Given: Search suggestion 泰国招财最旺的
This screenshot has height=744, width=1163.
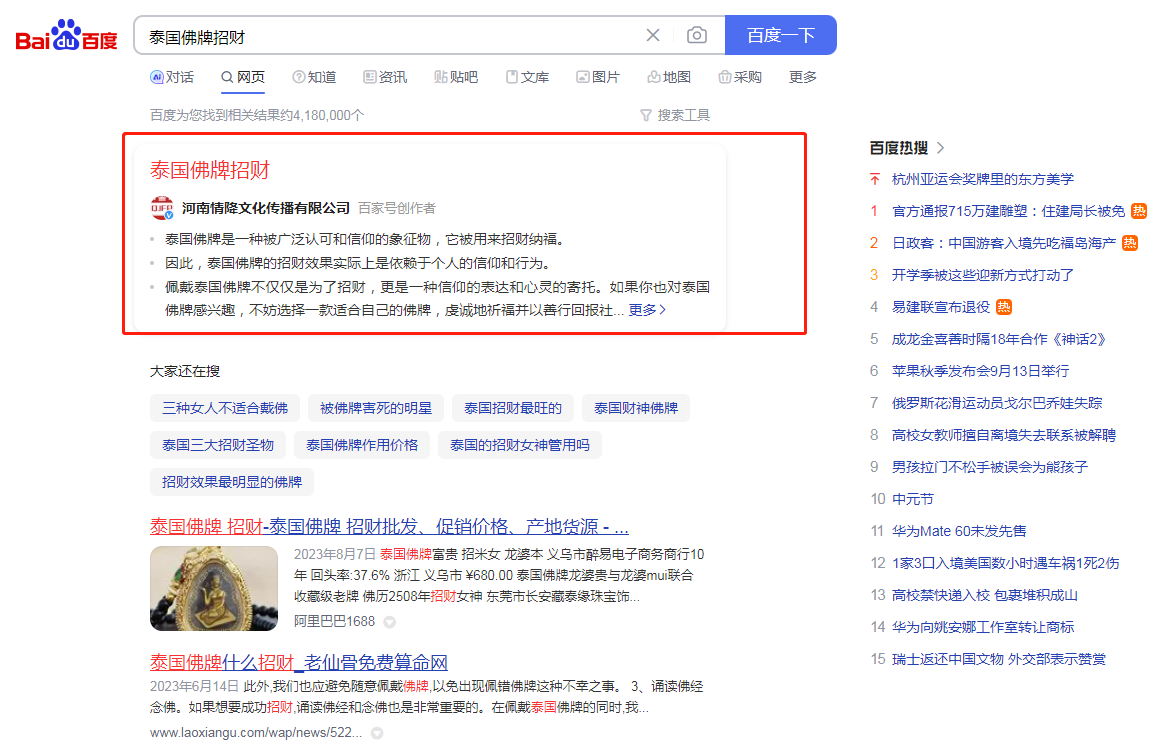Looking at the screenshot, I should pyautogui.click(x=513, y=408).
